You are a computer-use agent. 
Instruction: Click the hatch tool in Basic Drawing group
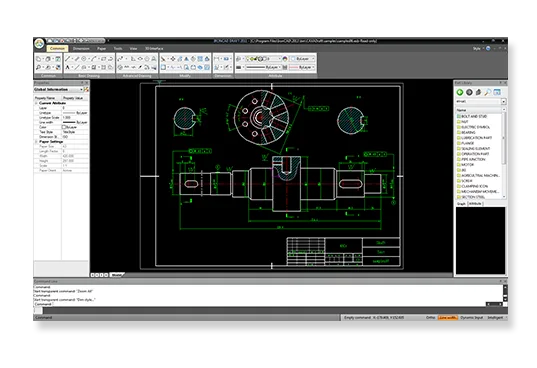point(93,67)
